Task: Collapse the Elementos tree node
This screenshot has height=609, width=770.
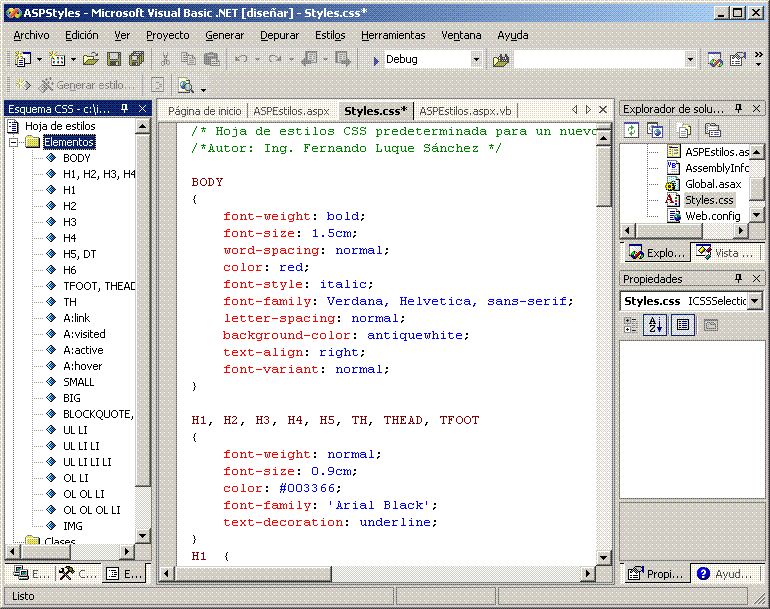Action: click(x=14, y=142)
